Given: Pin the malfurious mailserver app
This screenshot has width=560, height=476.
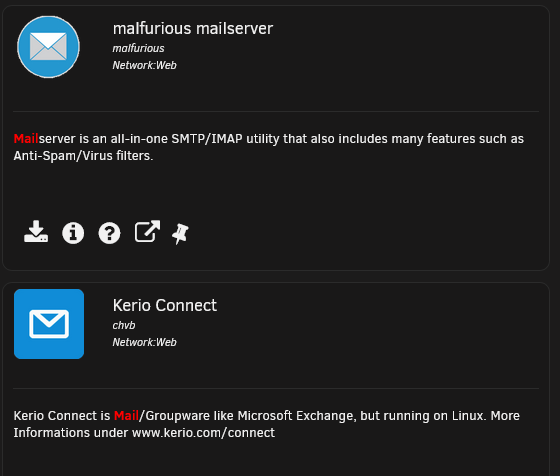Looking at the screenshot, I should coord(180,234).
